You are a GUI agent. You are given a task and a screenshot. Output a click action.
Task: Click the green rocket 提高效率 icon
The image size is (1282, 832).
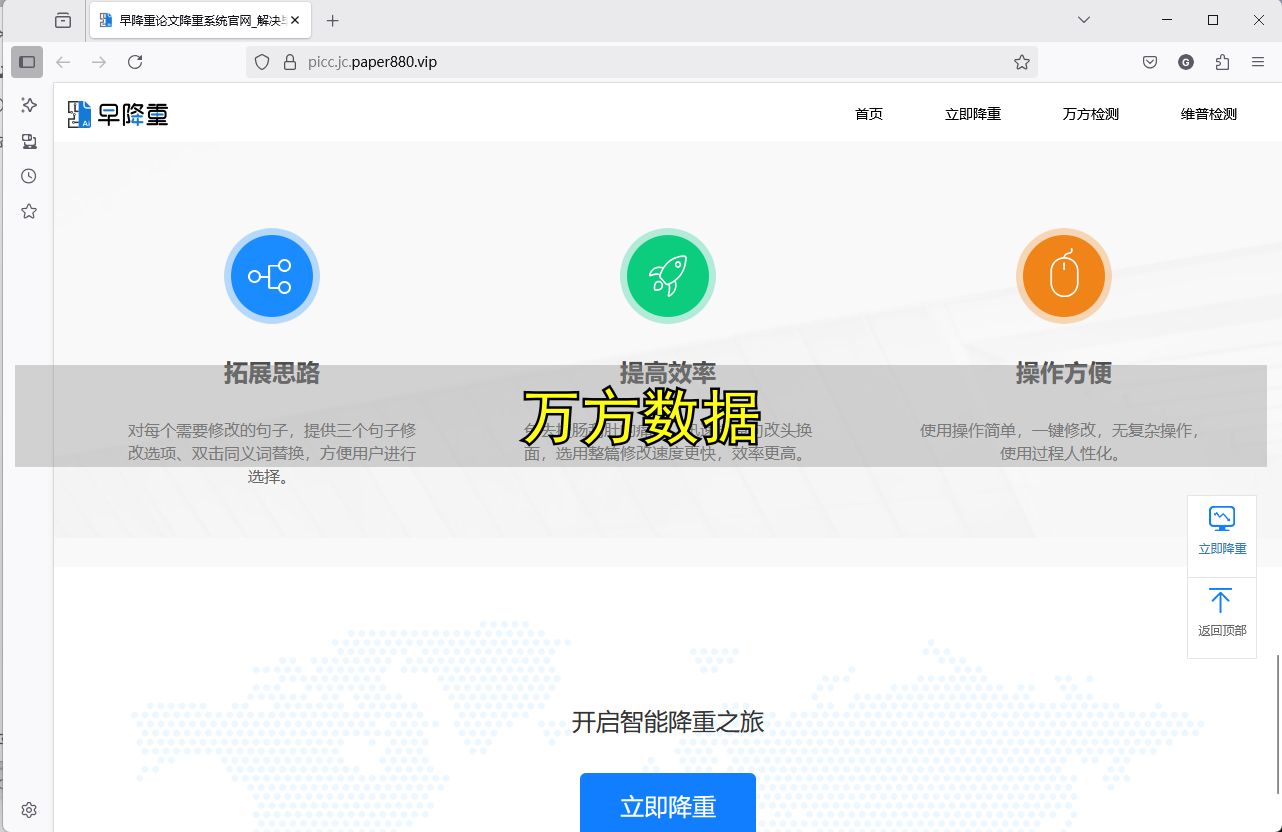668,276
